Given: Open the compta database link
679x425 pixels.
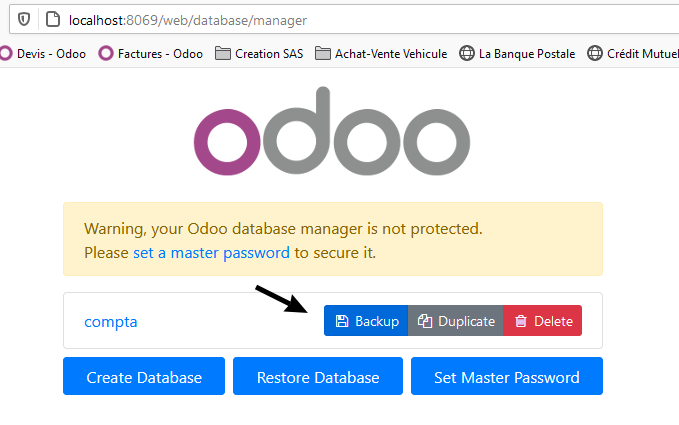Looking at the screenshot, I should [111, 322].
